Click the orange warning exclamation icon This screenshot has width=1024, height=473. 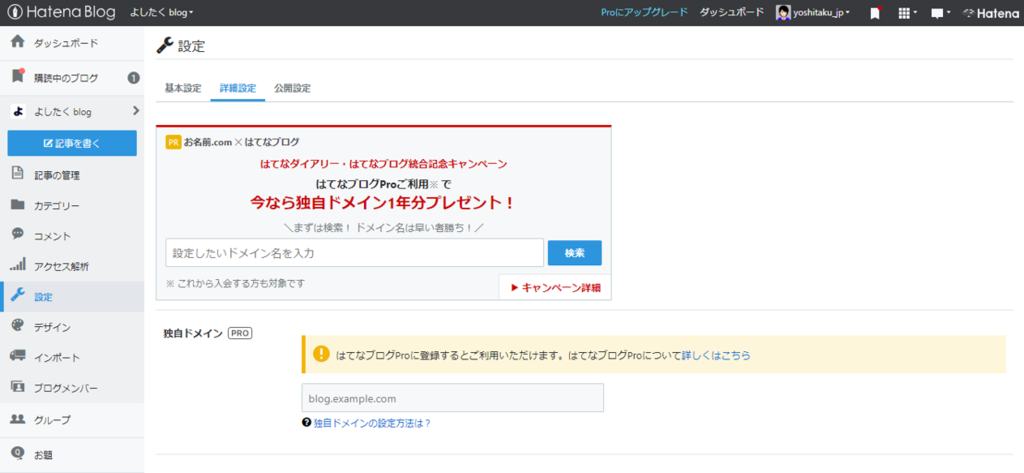[321, 353]
